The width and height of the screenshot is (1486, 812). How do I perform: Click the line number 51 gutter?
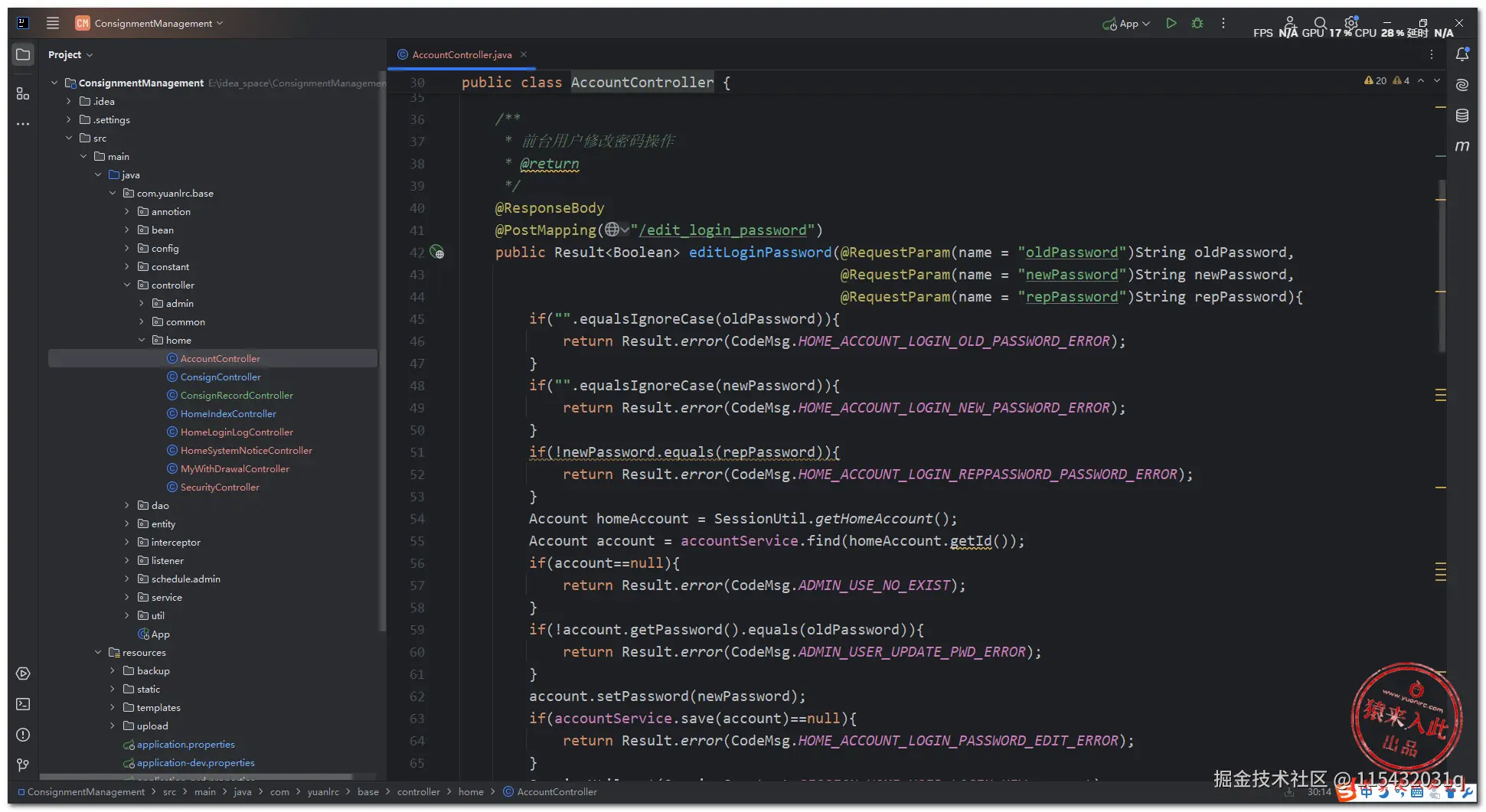(416, 452)
